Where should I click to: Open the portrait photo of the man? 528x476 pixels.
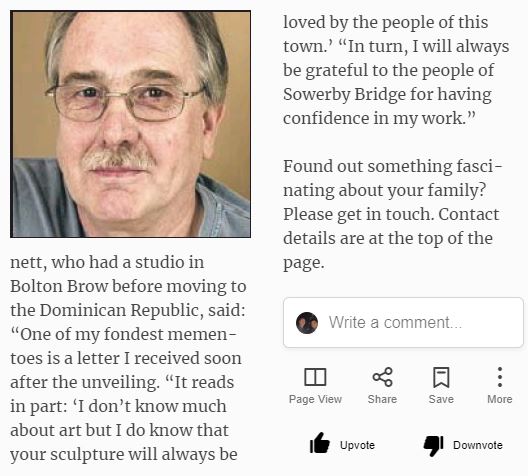(x=130, y=124)
